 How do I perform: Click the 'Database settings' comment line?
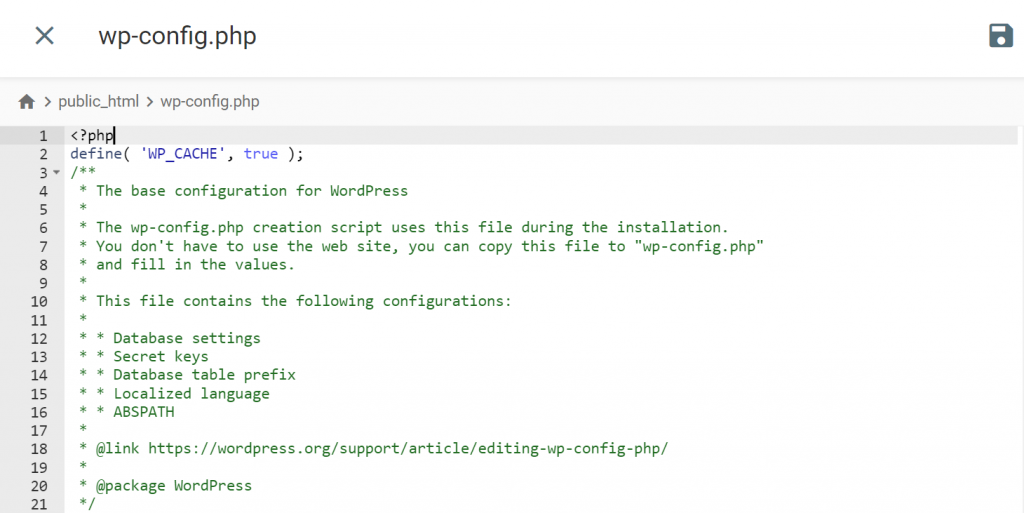pos(186,338)
